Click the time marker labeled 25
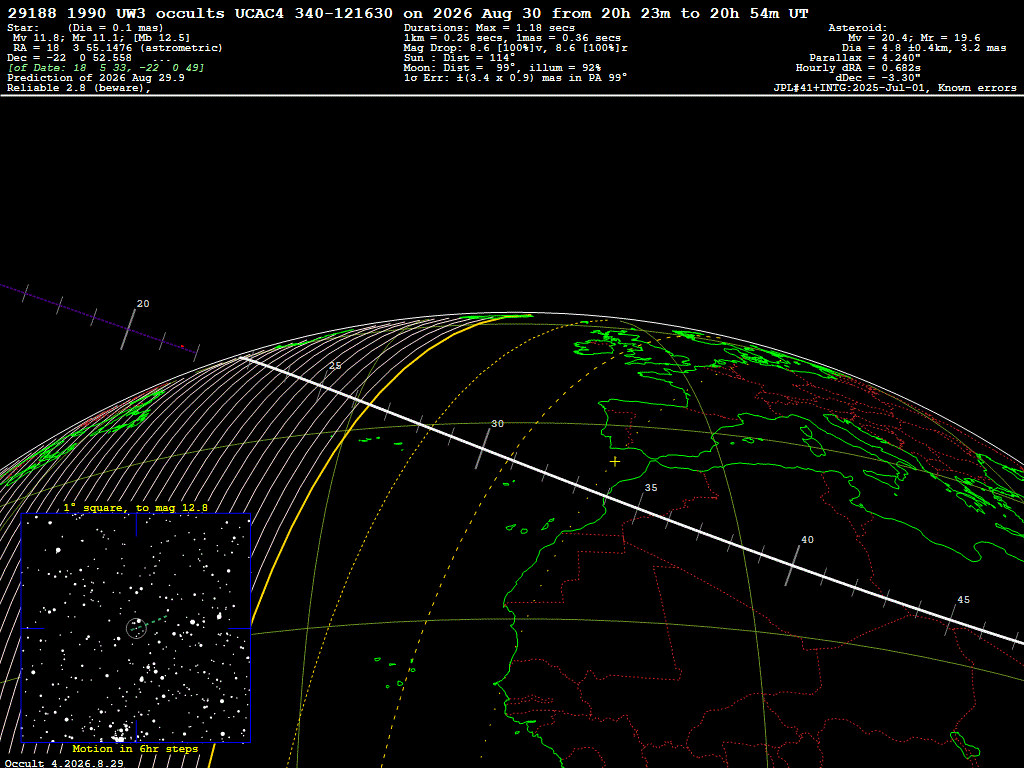Screen dimensions: 1024x768 [335, 366]
